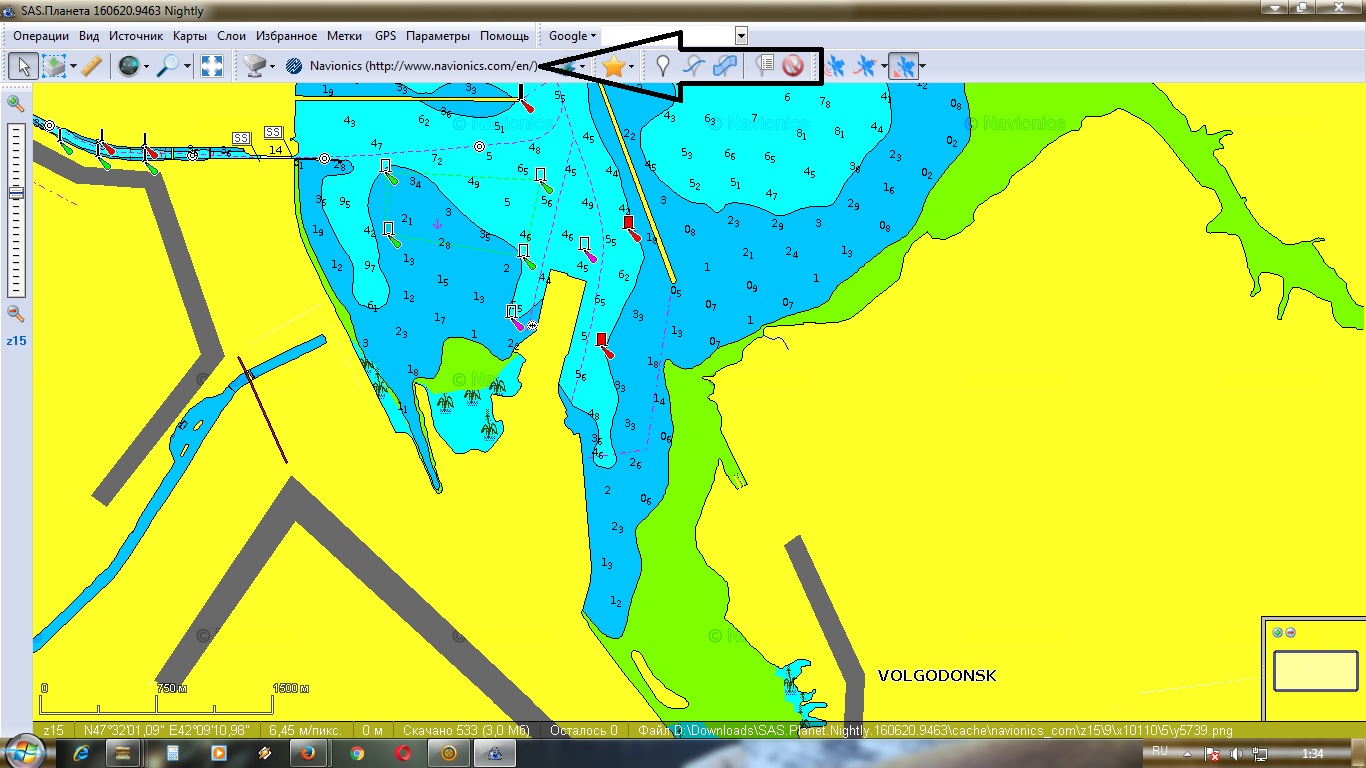Open the Параметры menu
This screenshot has width=1366, height=768.
(x=437, y=36)
